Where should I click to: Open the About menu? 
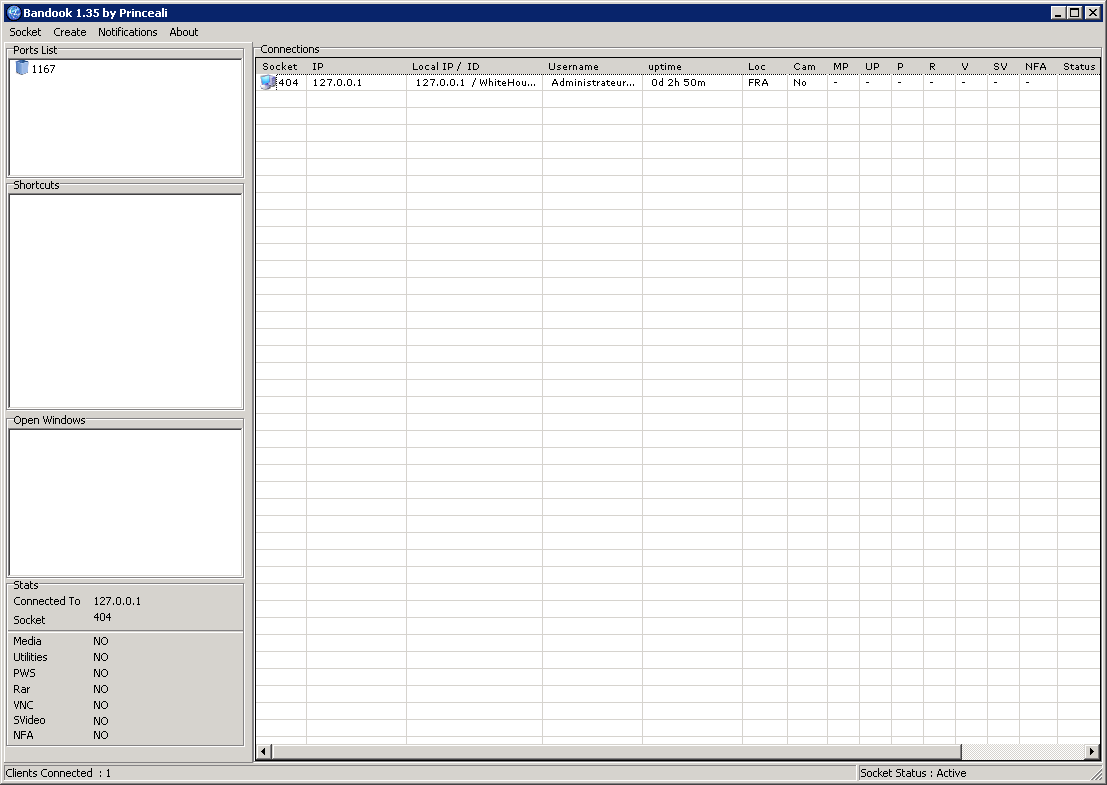click(x=184, y=32)
